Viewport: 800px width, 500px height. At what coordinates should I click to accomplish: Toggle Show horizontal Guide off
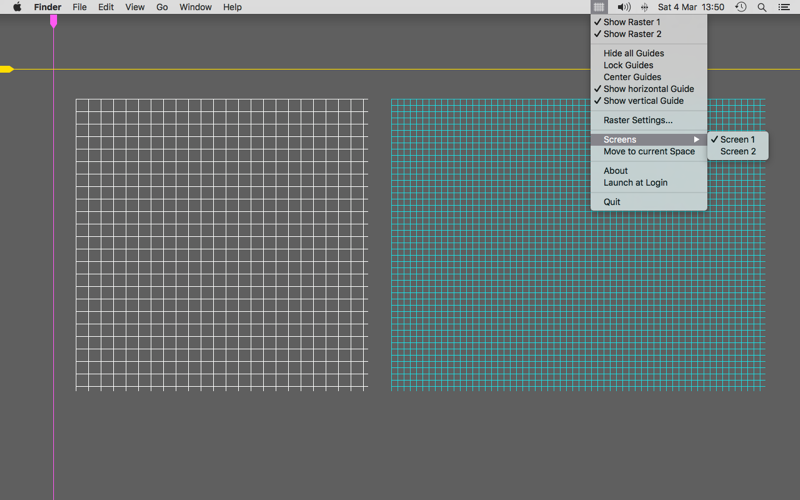click(x=649, y=89)
